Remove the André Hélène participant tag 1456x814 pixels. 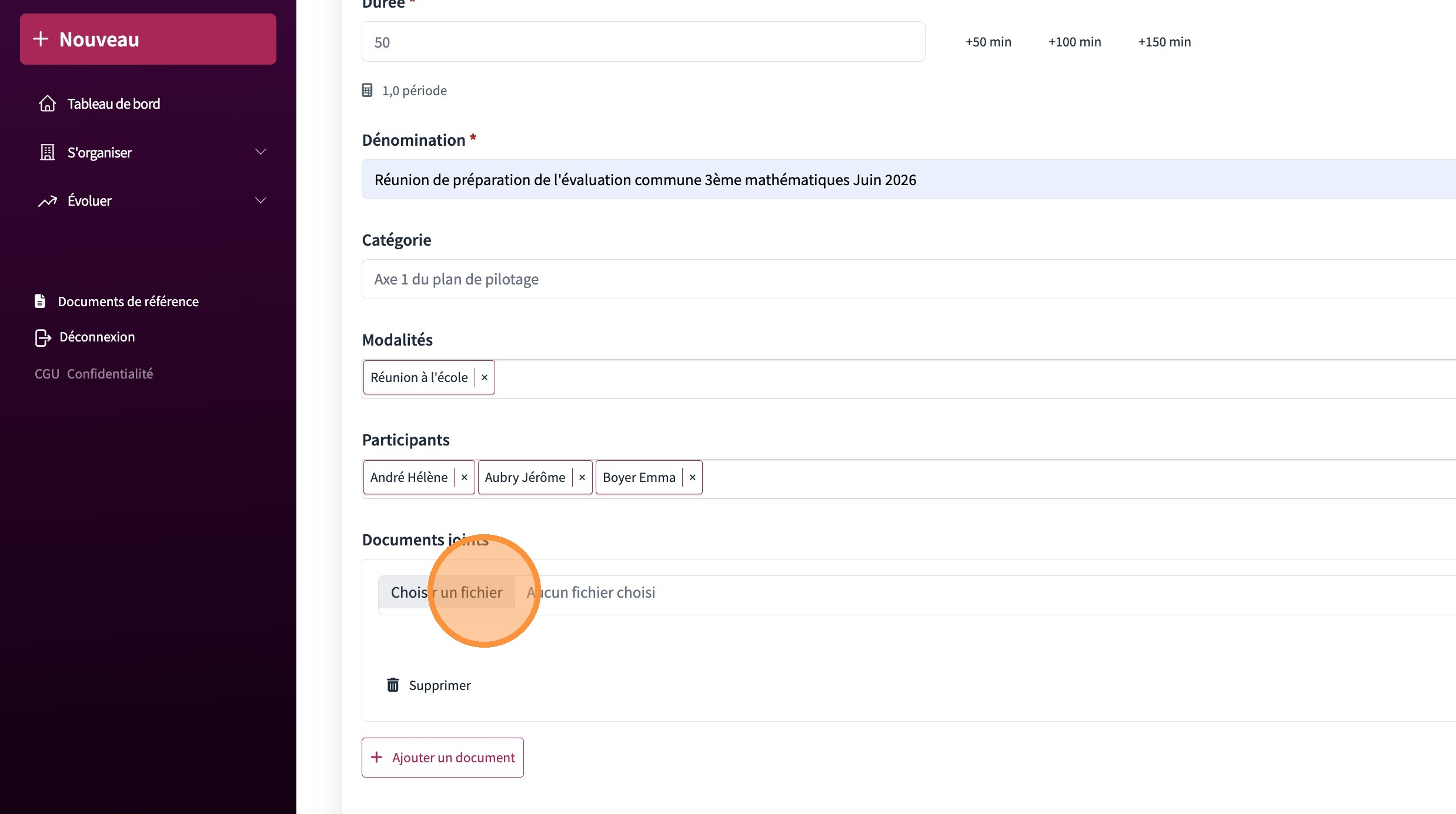point(465,477)
